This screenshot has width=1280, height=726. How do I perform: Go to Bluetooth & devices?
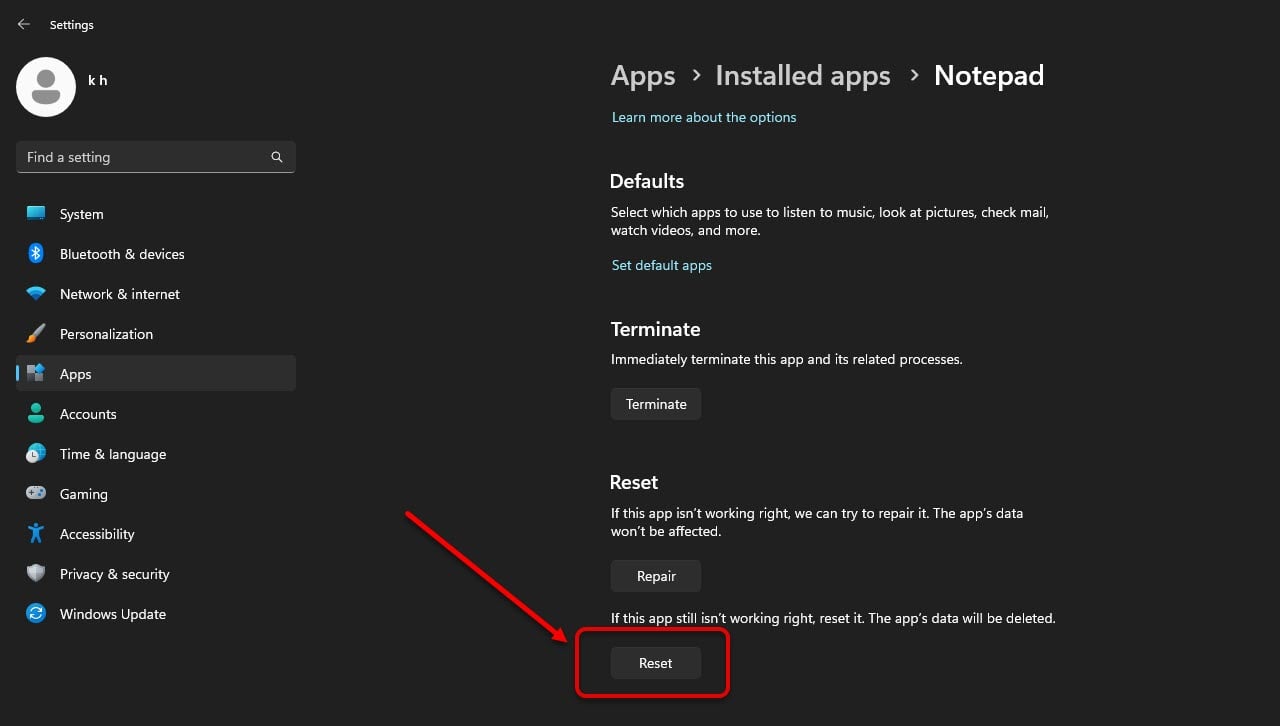pyautogui.click(x=156, y=254)
